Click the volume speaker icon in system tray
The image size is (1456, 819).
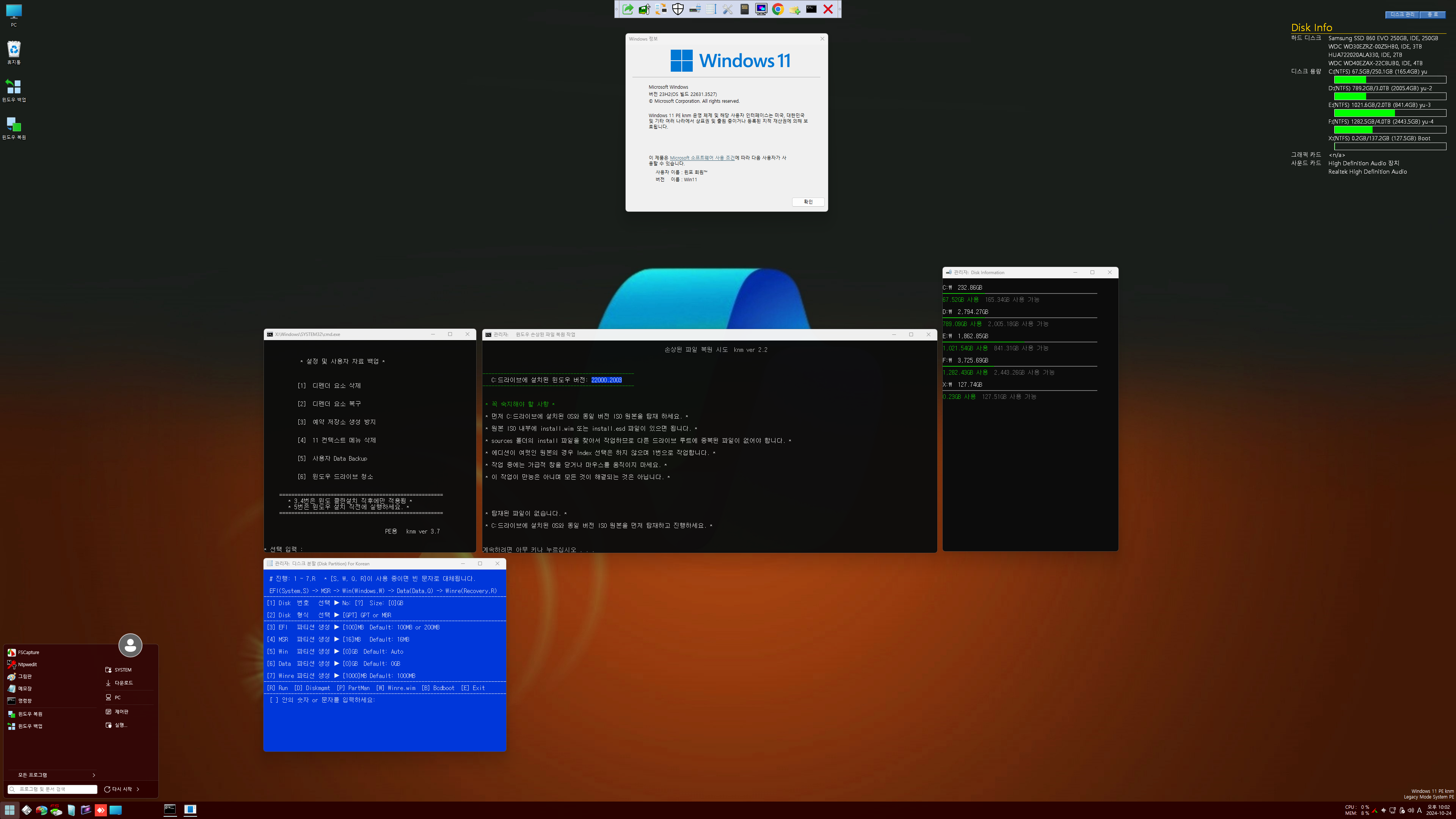click(1410, 810)
